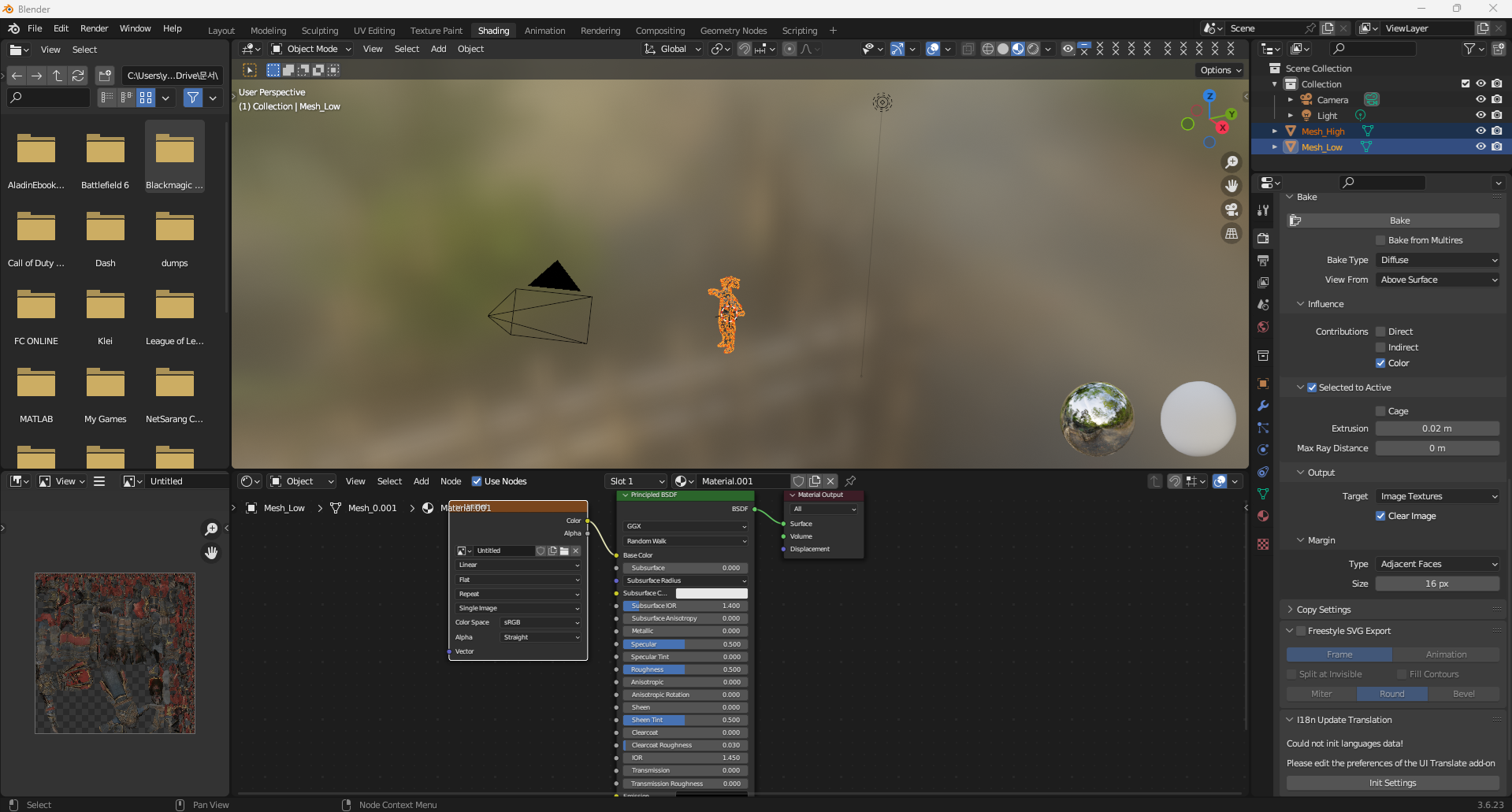Screen dimensions: 1512x812
Task: Click the pan hand gizmo in 3D viewport
Action: click(x=1231, y=186)
